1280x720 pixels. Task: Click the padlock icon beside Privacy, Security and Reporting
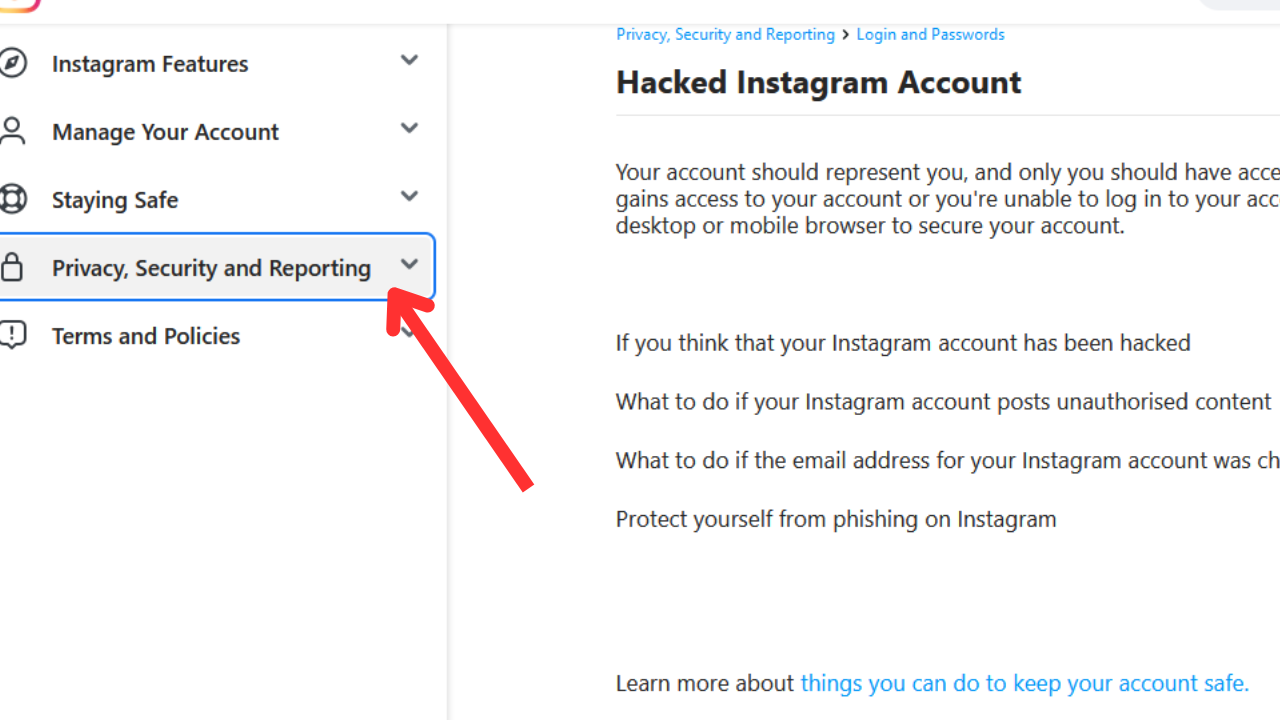[12, 268]
